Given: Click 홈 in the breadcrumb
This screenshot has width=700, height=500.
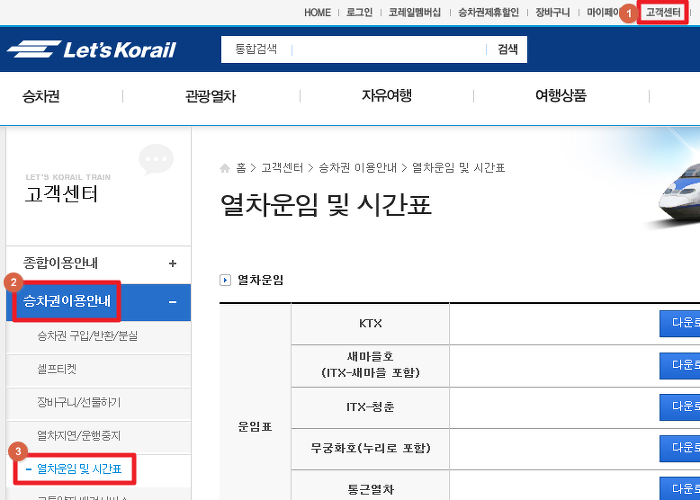Looking at the screenshot, I should click(241, 168).
